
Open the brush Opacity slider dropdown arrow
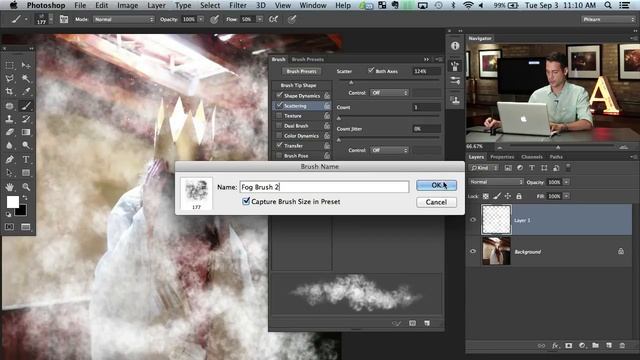click(x=201, y=19)
